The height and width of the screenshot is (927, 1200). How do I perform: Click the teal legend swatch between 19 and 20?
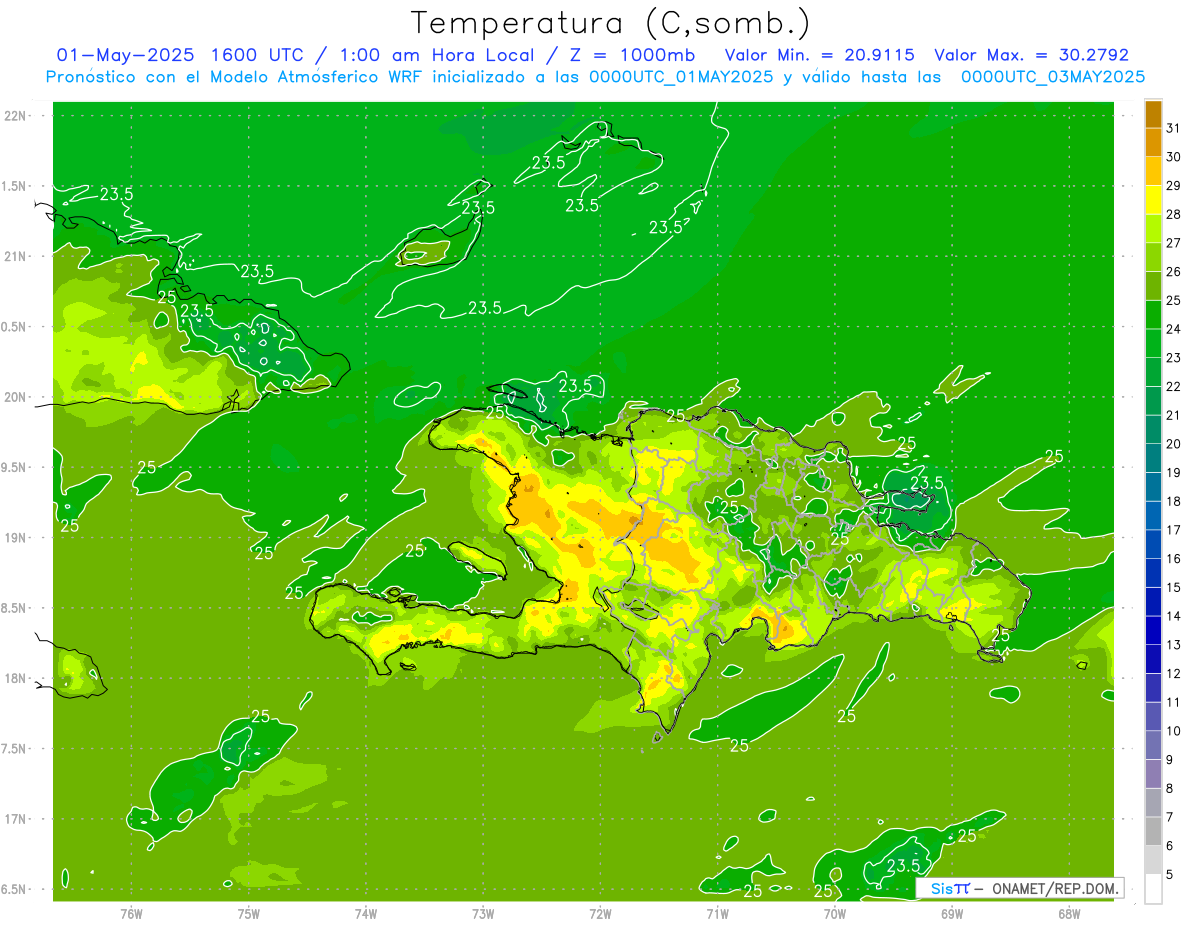point(1153,458)
